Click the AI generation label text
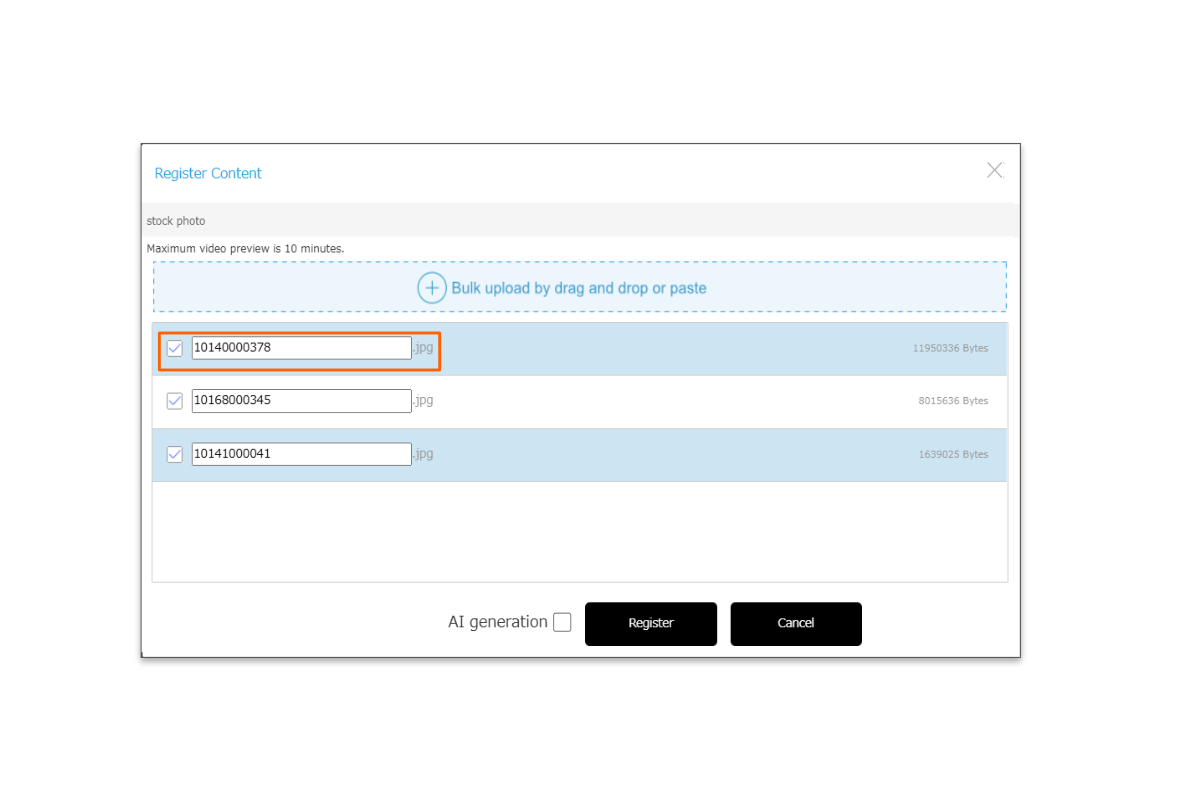The width and height of the screenshot is (1200, 800). [497, 622]
